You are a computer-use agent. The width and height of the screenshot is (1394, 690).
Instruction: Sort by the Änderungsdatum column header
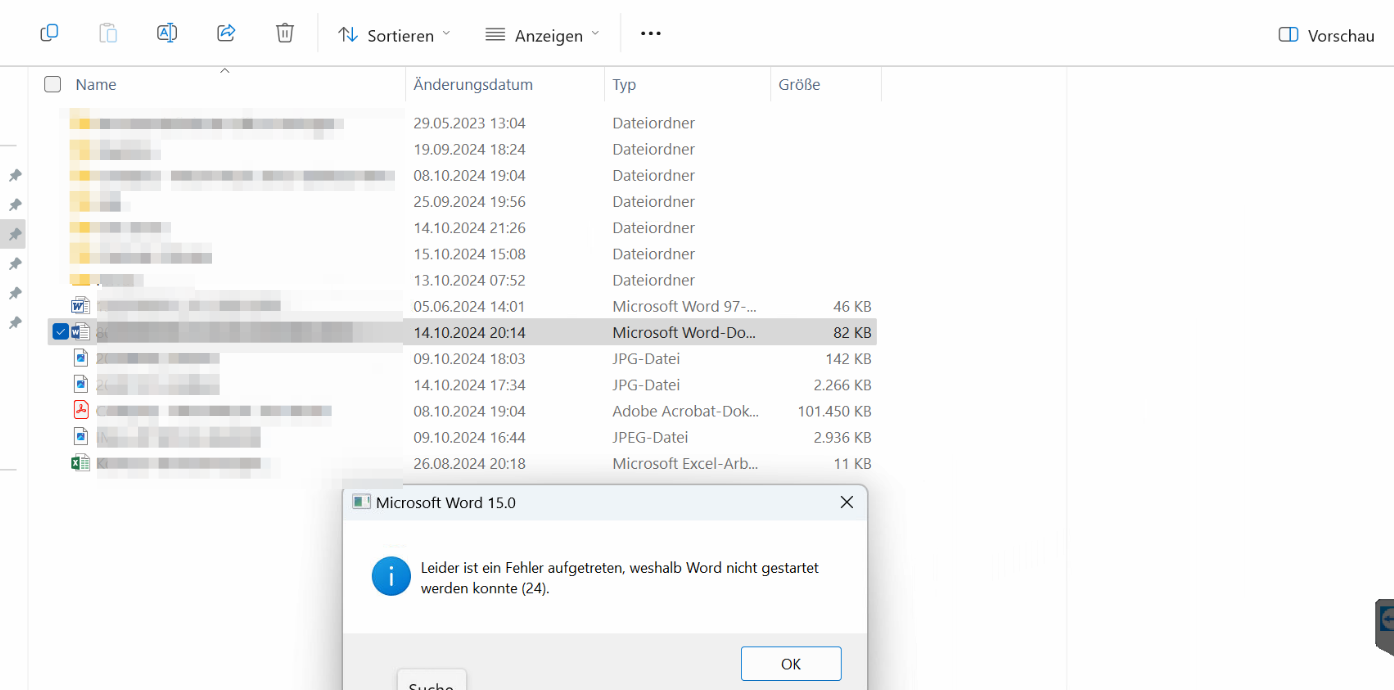pos(473,85)
